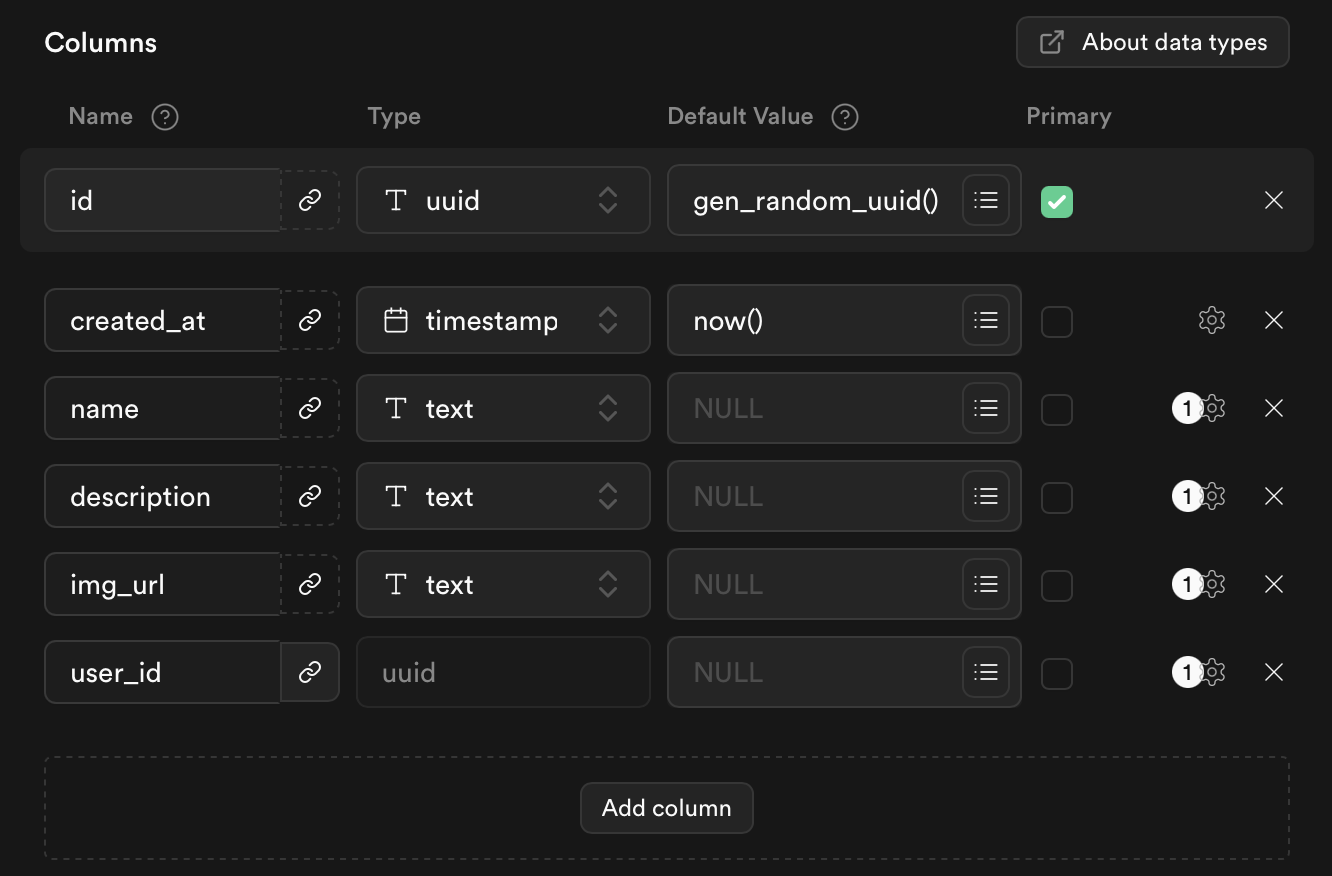Change the timestamp type of created_at
Image resolution: width=1332 pixels, height=876 pixels.
[503, 320]
